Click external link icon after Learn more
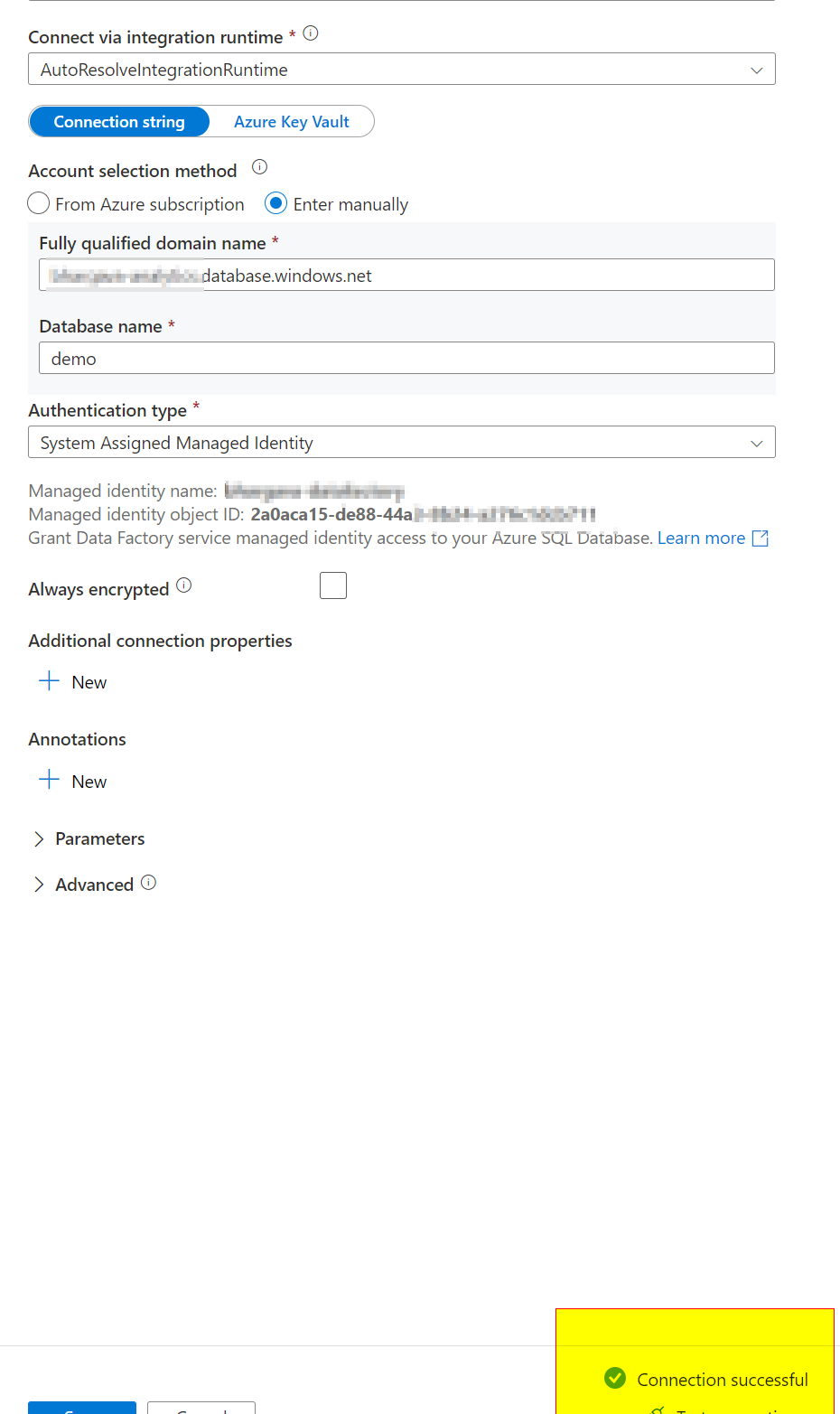Viewport: 840px width, 1414px height. [x=761, y=538]
